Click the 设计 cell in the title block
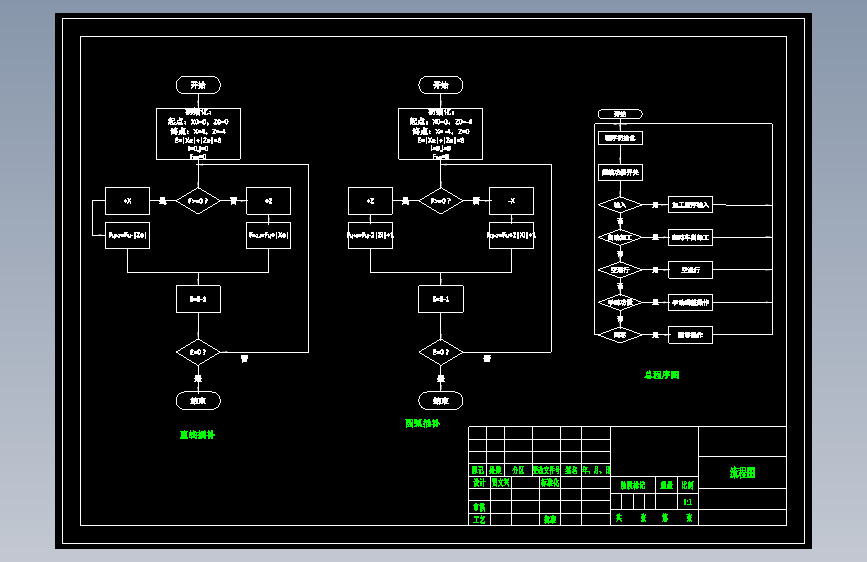 point(479,482)
